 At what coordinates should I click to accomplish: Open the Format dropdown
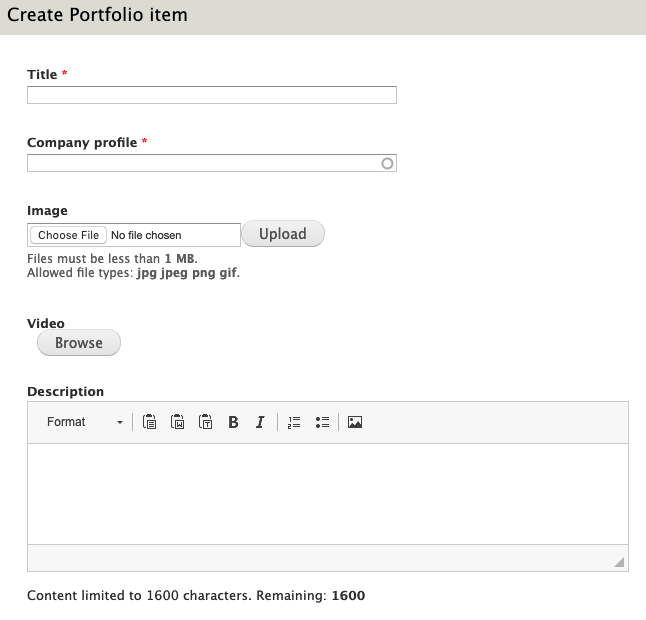(84, 422)
